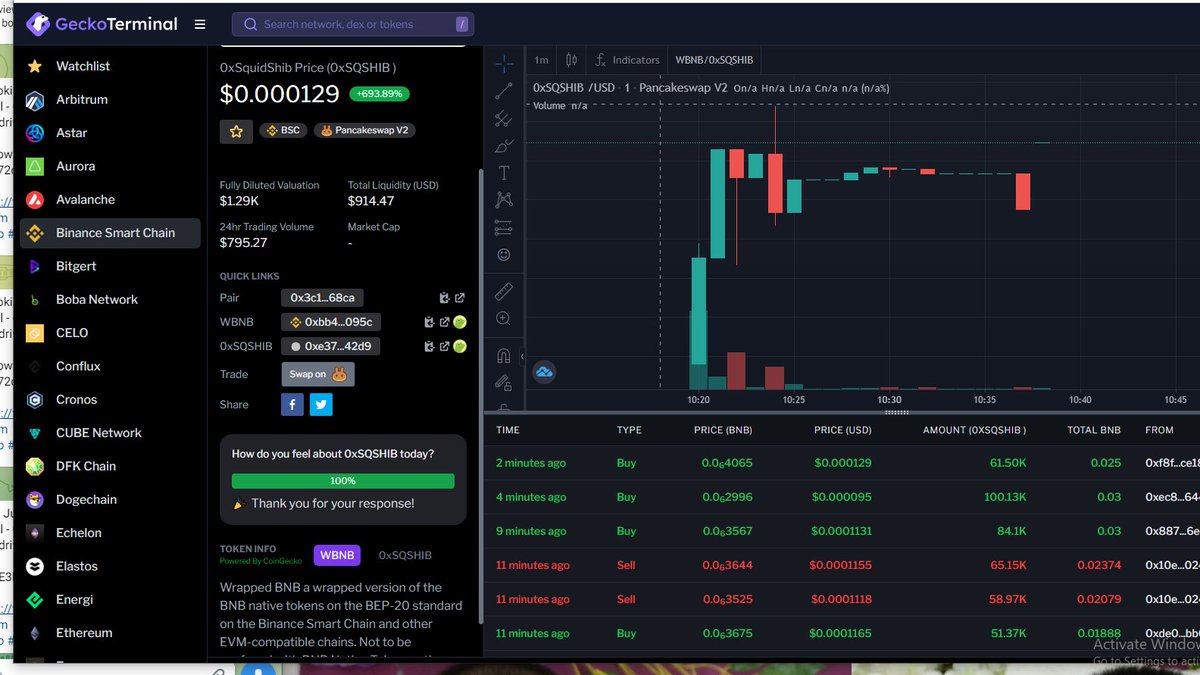Viewport: 1200px width, 675px height.
Task: Select the chart patterns tool
Action: click(504, 200)
